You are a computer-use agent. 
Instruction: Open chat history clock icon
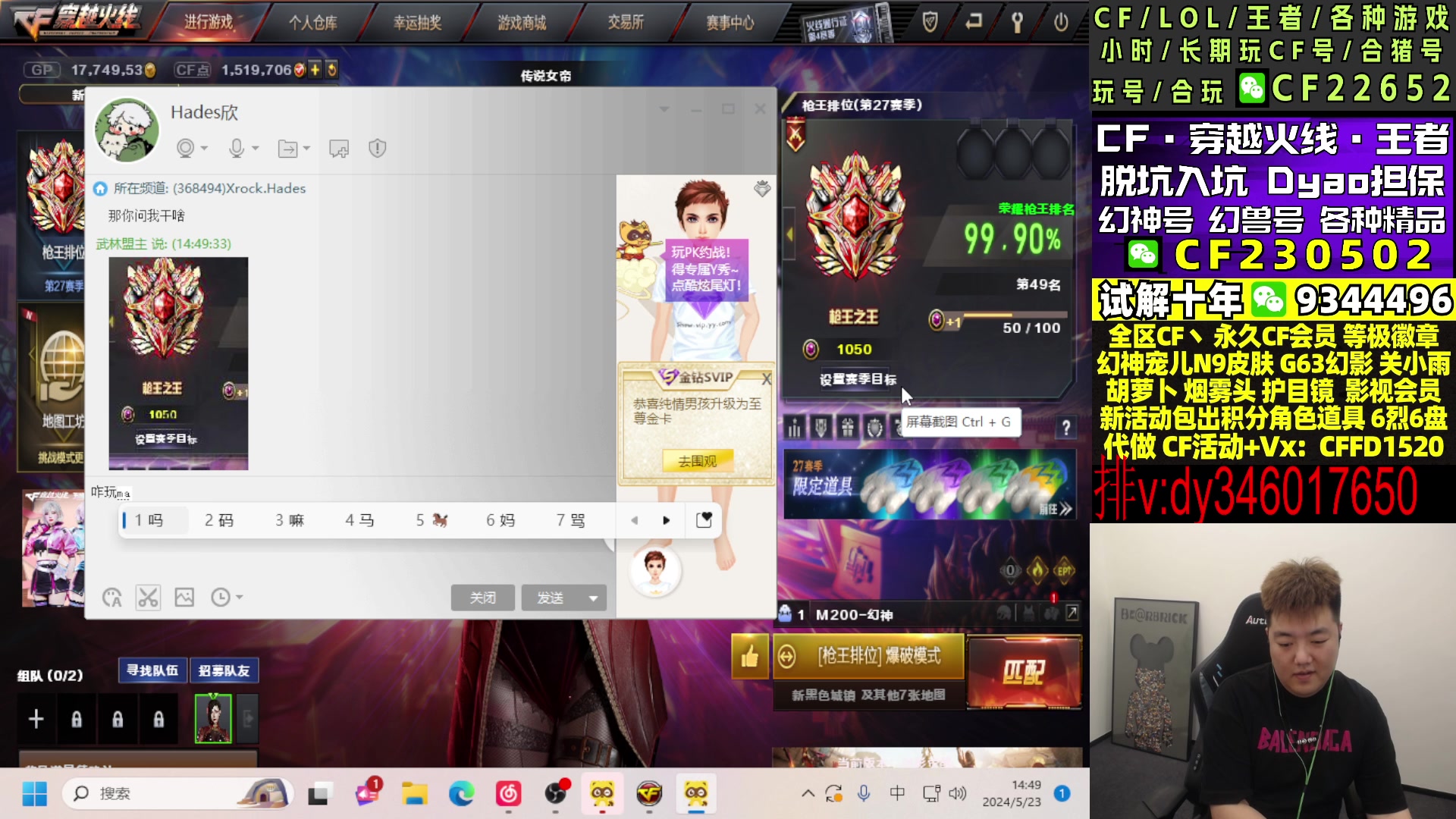[x=220, y=598]
